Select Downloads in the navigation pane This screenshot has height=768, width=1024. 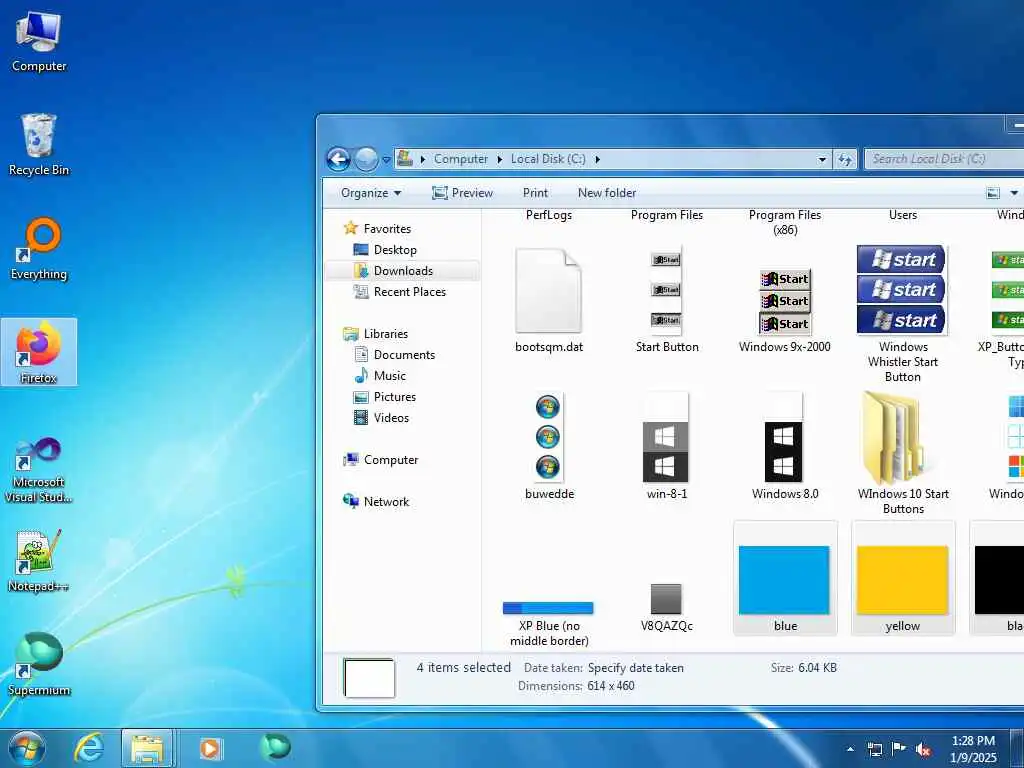(x=403, y=270)
